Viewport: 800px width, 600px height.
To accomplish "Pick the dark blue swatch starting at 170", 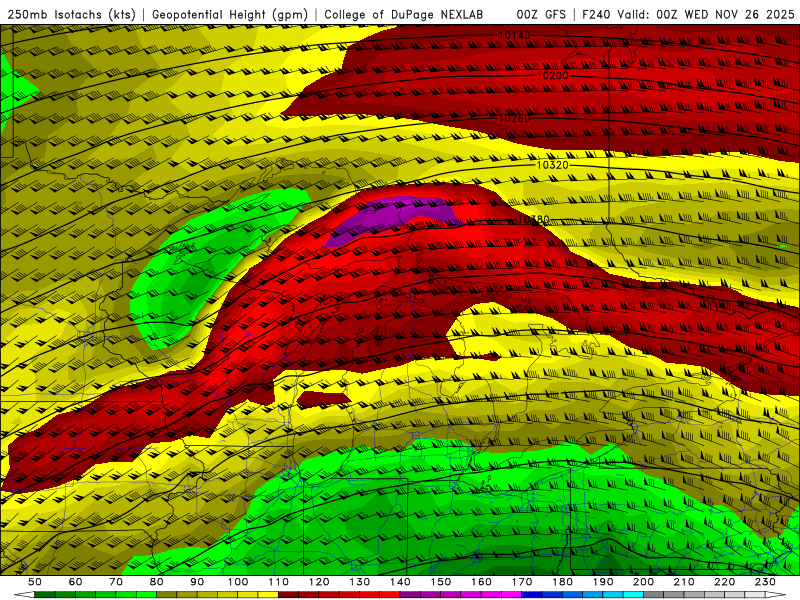I will (532, 595).
